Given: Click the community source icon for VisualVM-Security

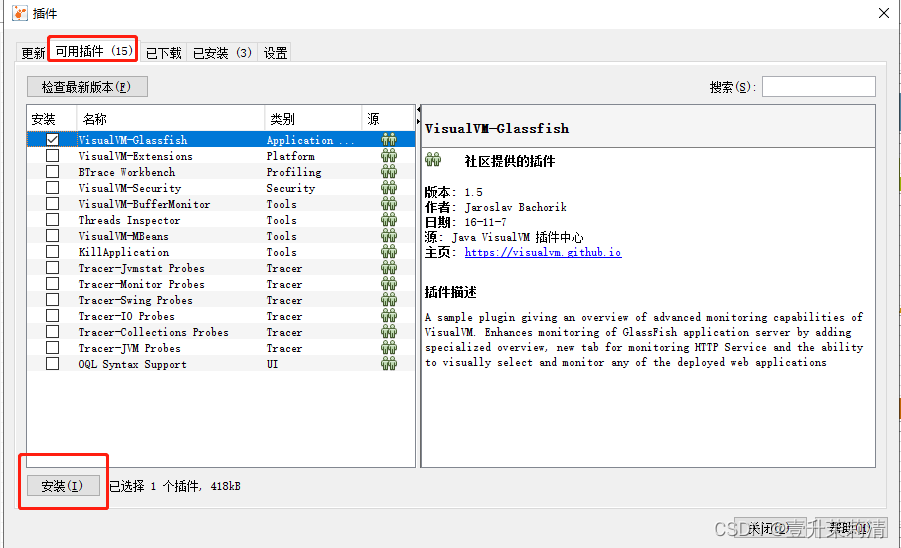Looking at the screenshot, I should [x=389, y=188].
